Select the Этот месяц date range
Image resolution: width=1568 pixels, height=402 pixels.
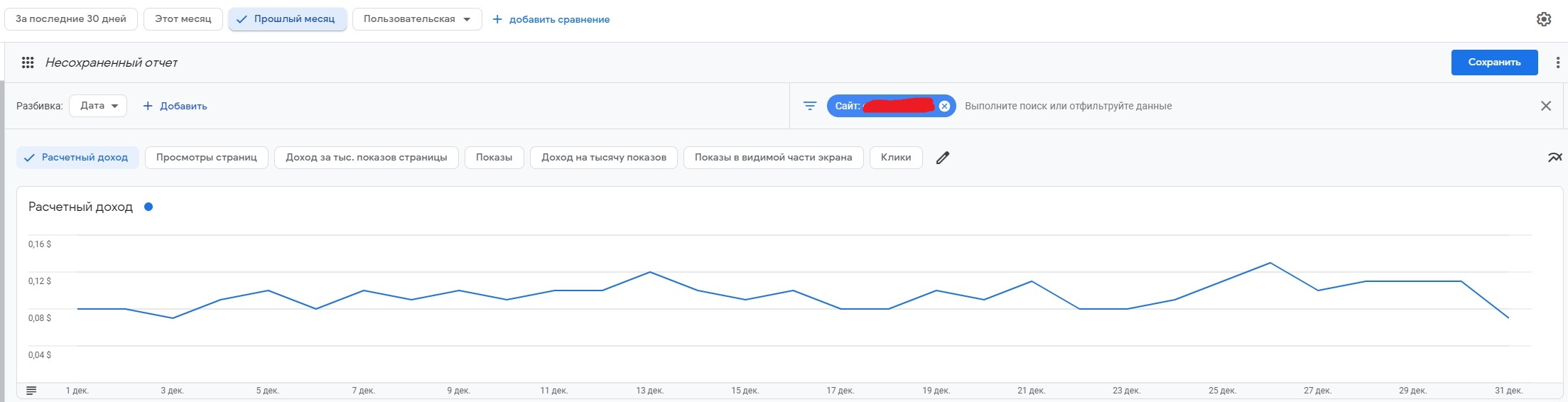(183, 19)
